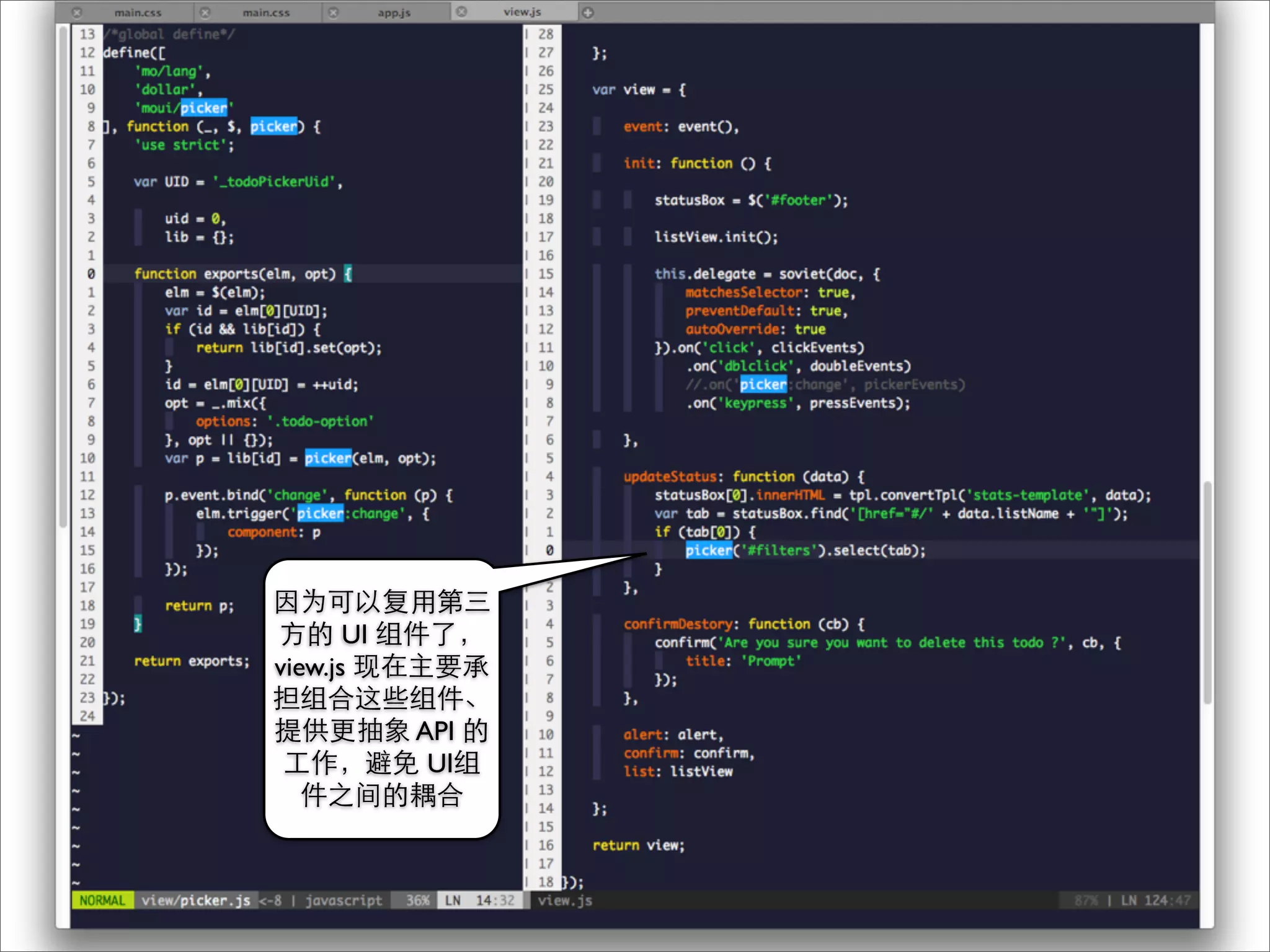Screen dimensions: 1270x952
Task: Click 'matchesSelector: true,' property
Action: coord(771,293)
